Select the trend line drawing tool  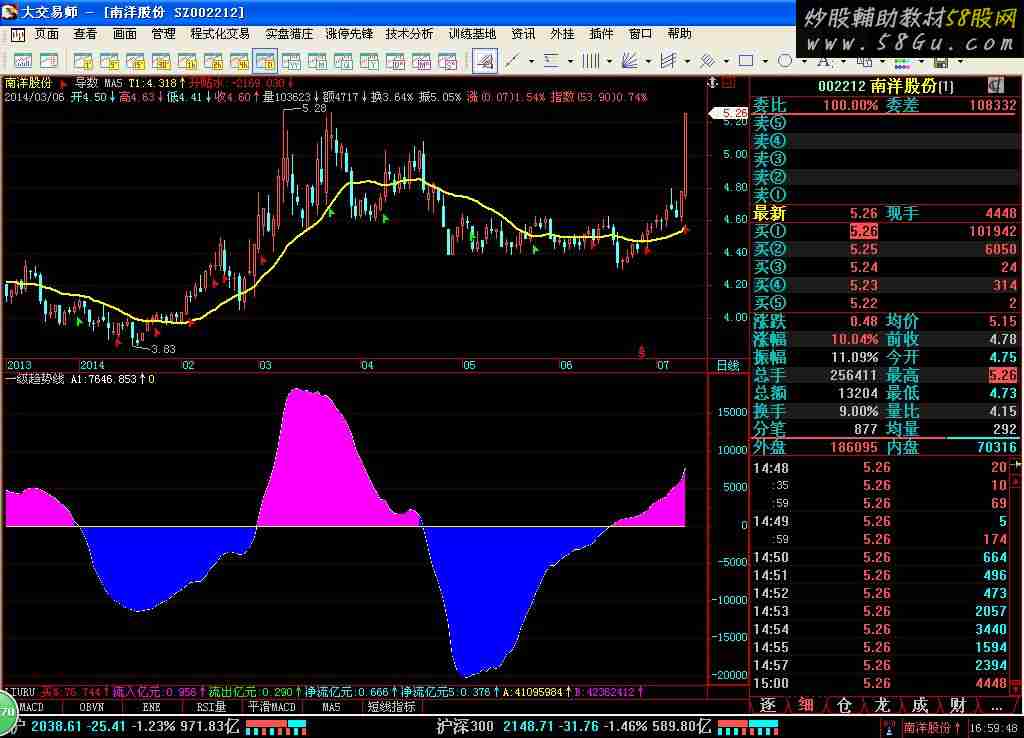513,61
